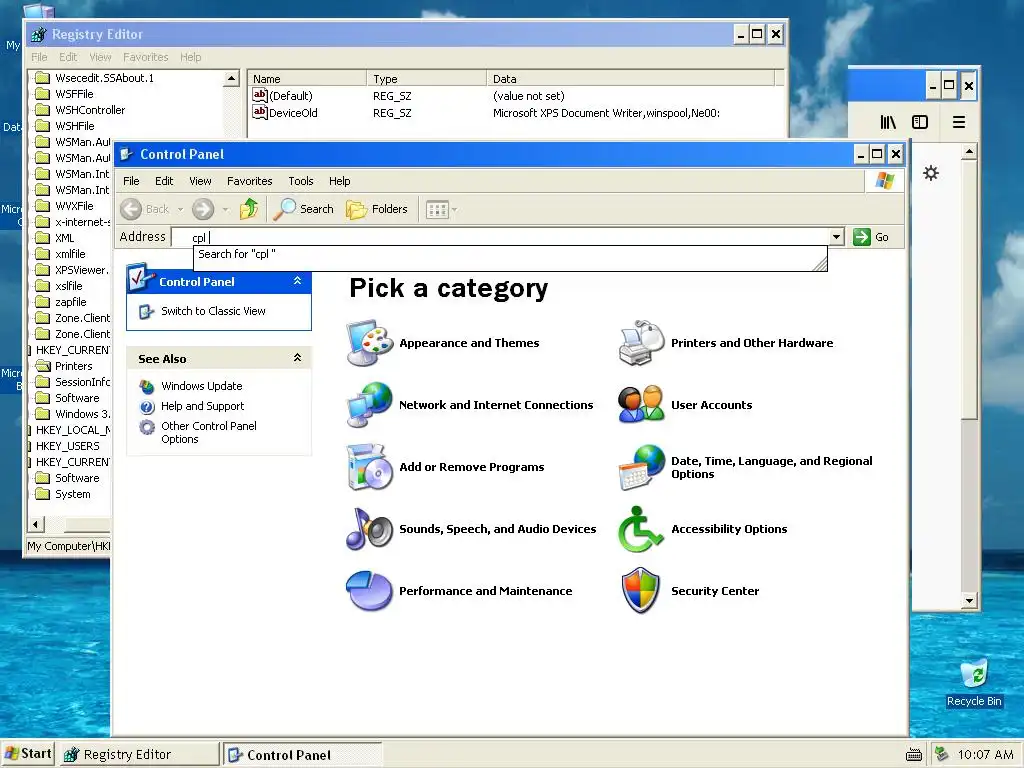Click the 10:07 AM clock
The height and width of the screenshot is (768, 1024).
click(x=985, y=754)
